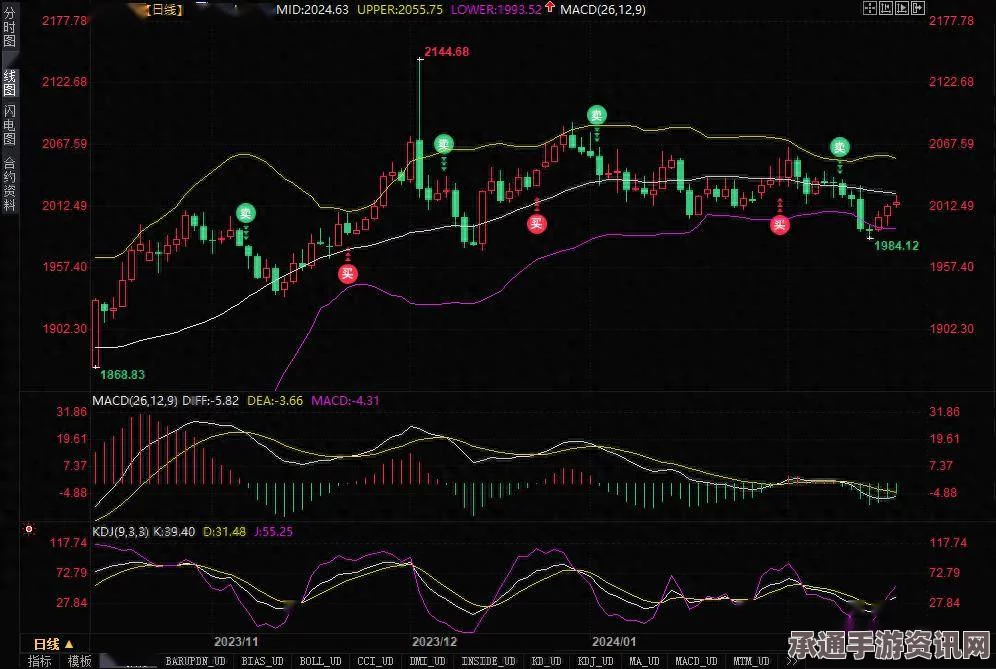996x669 pixels.
Task: Click the DEA:-3.66 reading
Action: (x=275, y=401)
